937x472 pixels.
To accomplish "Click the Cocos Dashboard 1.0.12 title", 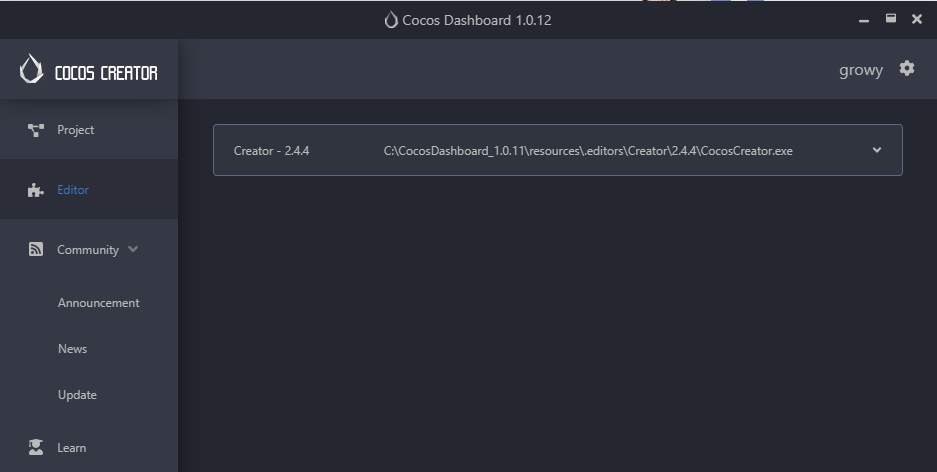I will (x=477, y=20).
